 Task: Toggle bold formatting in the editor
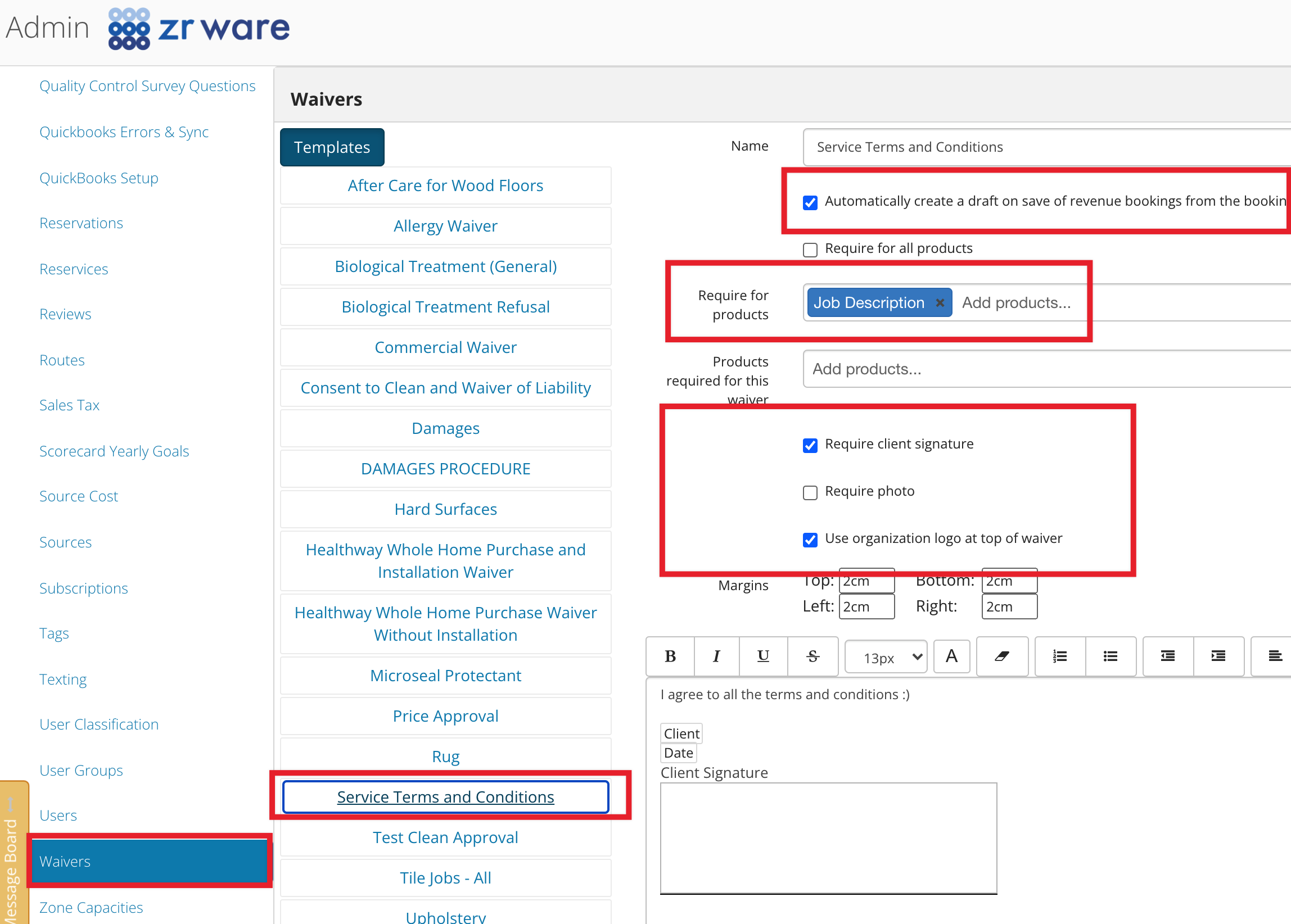pos(670,656)
